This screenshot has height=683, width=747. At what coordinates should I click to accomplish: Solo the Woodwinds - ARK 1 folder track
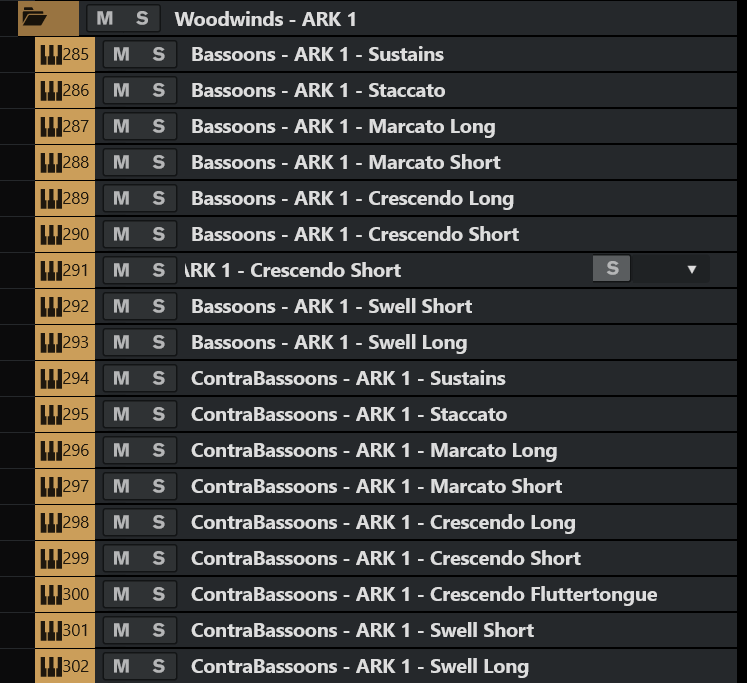[x=142, y=19]
